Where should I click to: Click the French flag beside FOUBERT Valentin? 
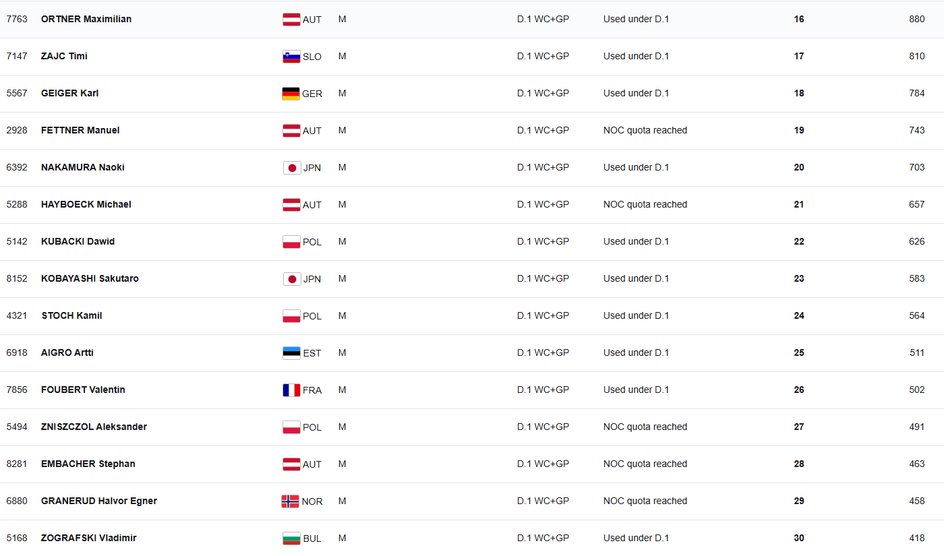[291, 390]
